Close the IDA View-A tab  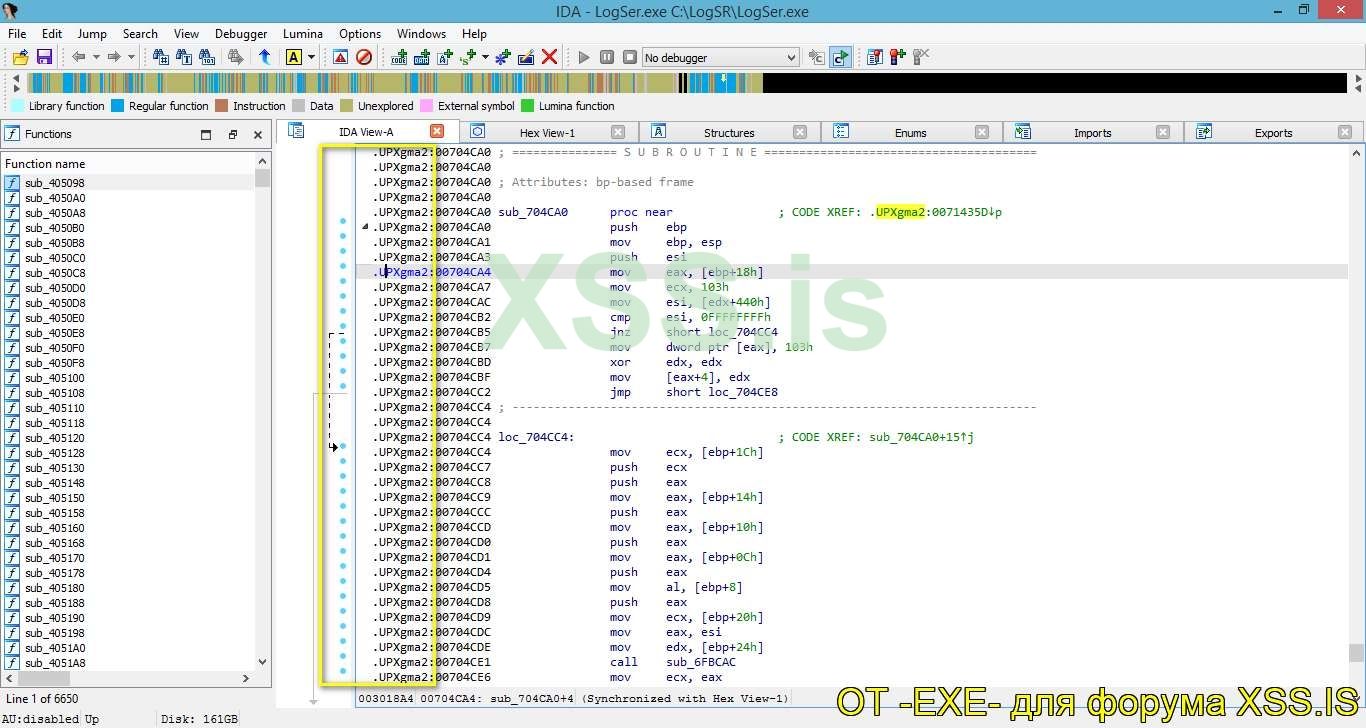pos(437,131)
